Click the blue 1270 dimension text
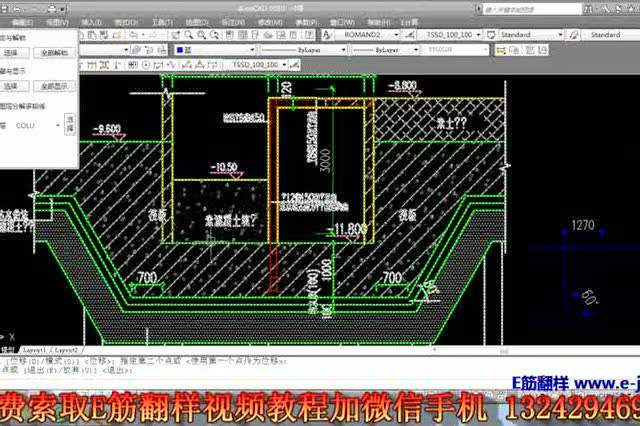This screenshot has height=426, width=640. (583, 225)
